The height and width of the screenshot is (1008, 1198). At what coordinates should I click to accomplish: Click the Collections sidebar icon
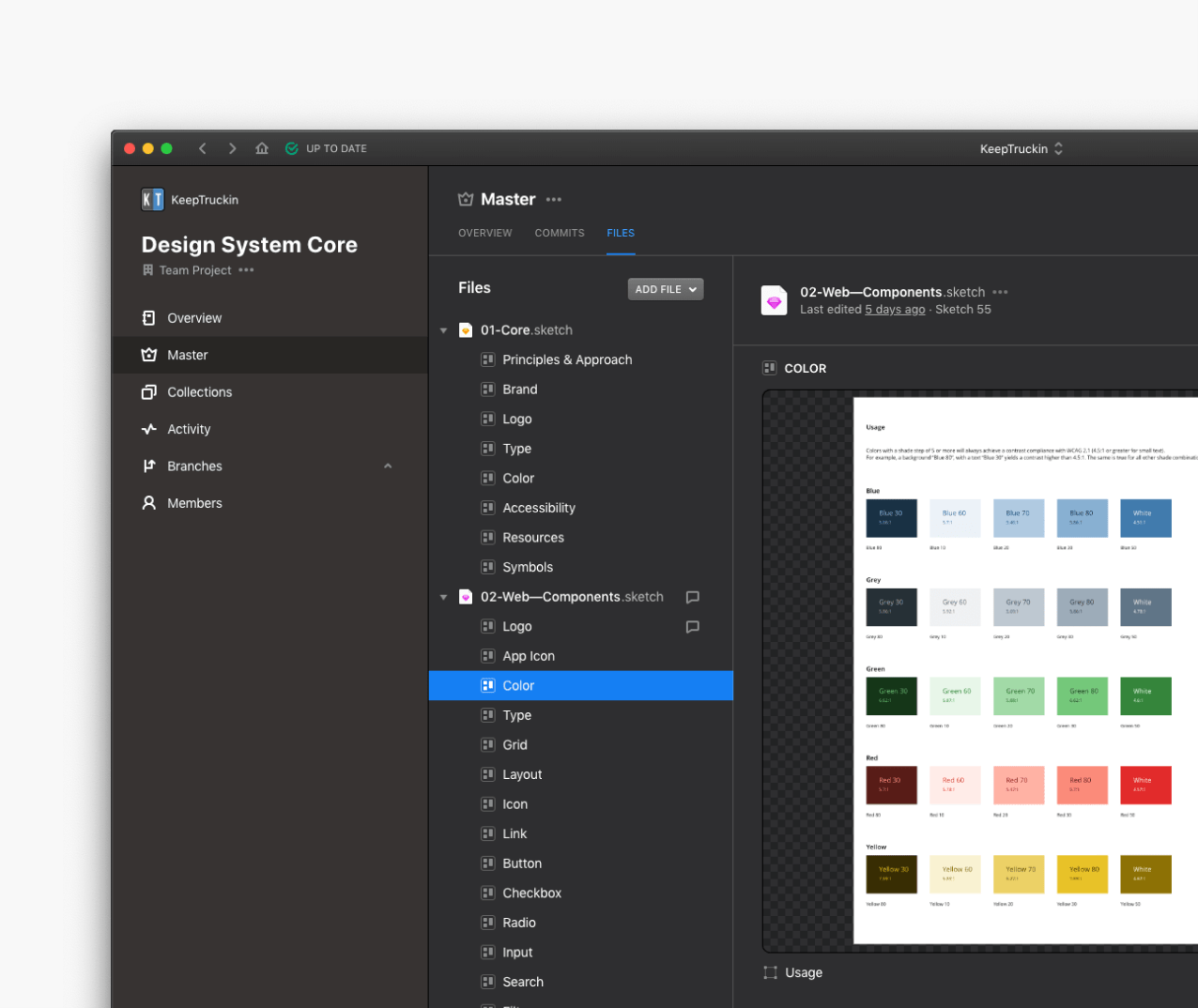[x=148, y=392]
